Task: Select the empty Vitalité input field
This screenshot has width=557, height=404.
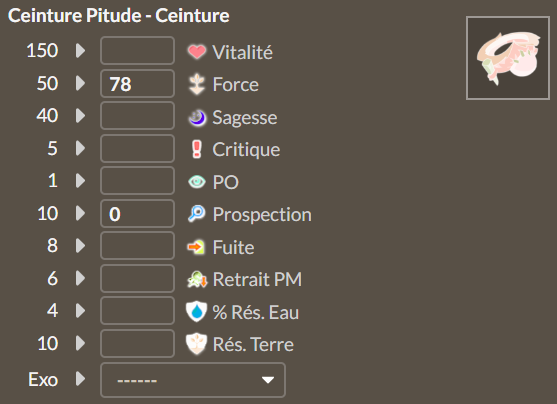Action: click(137, 50)
